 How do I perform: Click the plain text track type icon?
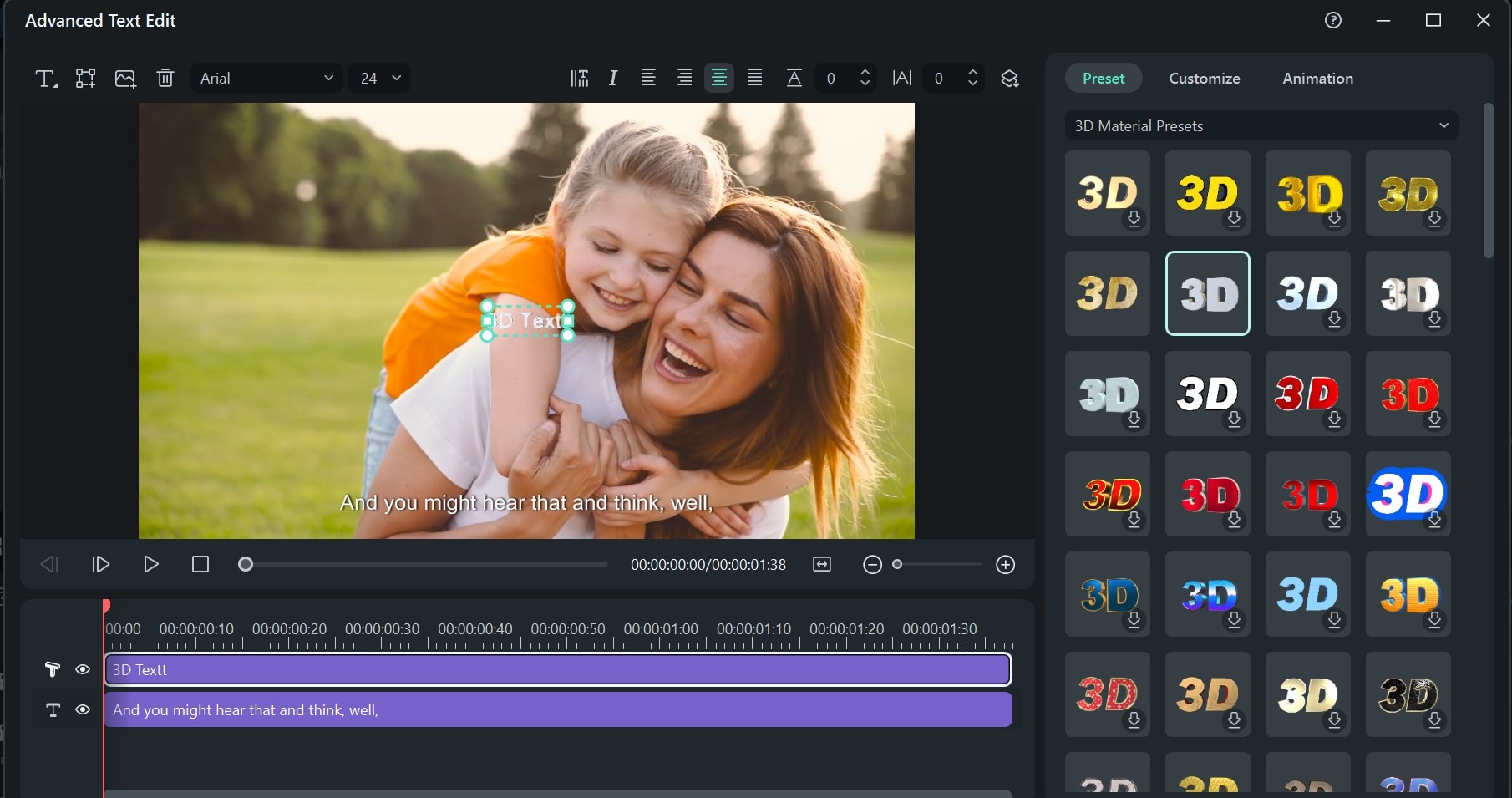53,709
